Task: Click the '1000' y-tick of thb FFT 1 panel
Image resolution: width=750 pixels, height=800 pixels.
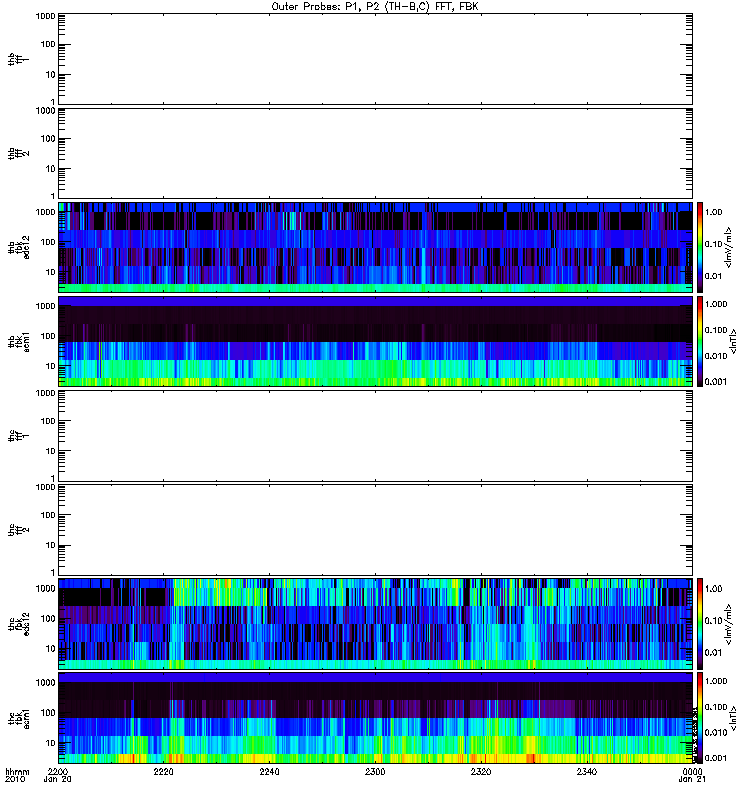Action: click(x=45, y=16)
